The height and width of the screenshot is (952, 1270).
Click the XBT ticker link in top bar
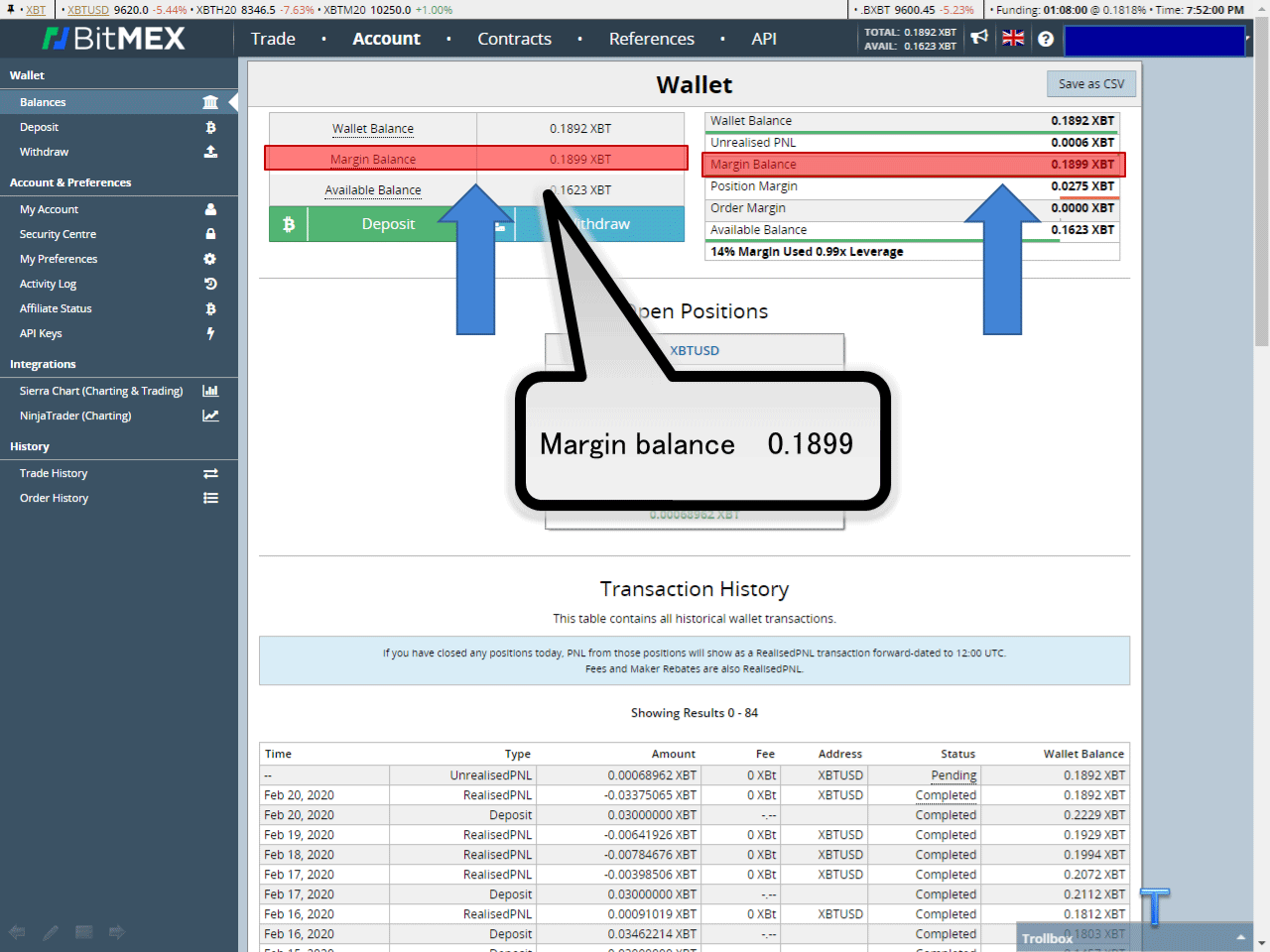(36, 10)
